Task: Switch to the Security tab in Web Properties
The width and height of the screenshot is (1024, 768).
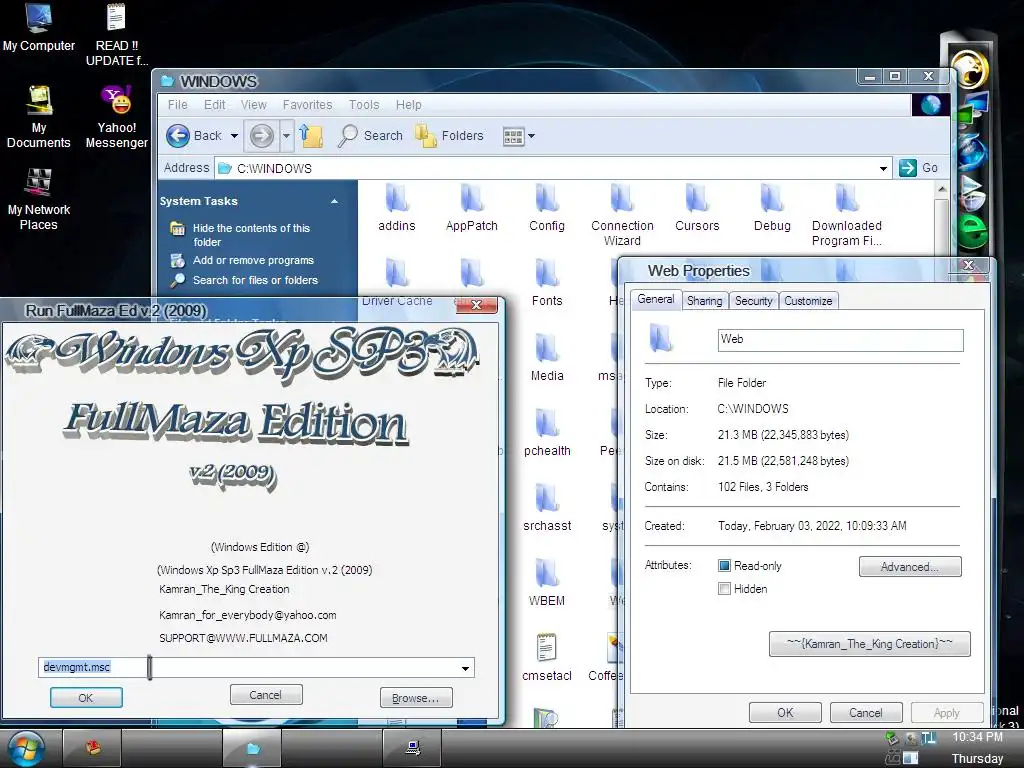Action: tap(753, 301)
